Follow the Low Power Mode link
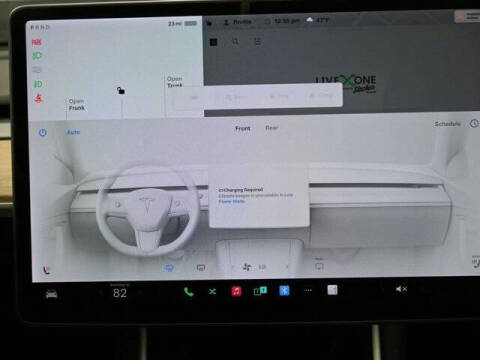 [x=255, y=198]
